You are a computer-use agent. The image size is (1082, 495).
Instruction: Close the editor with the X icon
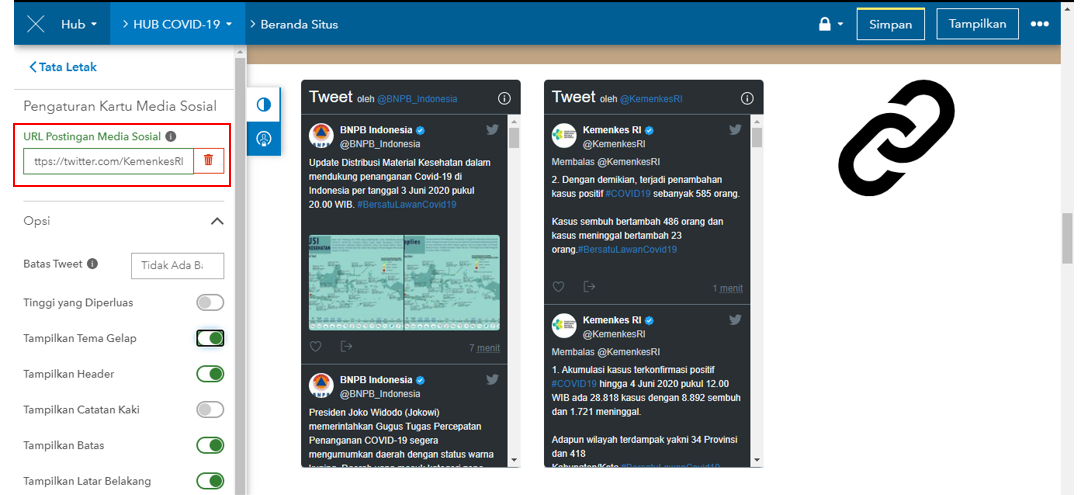pos(35,24)
